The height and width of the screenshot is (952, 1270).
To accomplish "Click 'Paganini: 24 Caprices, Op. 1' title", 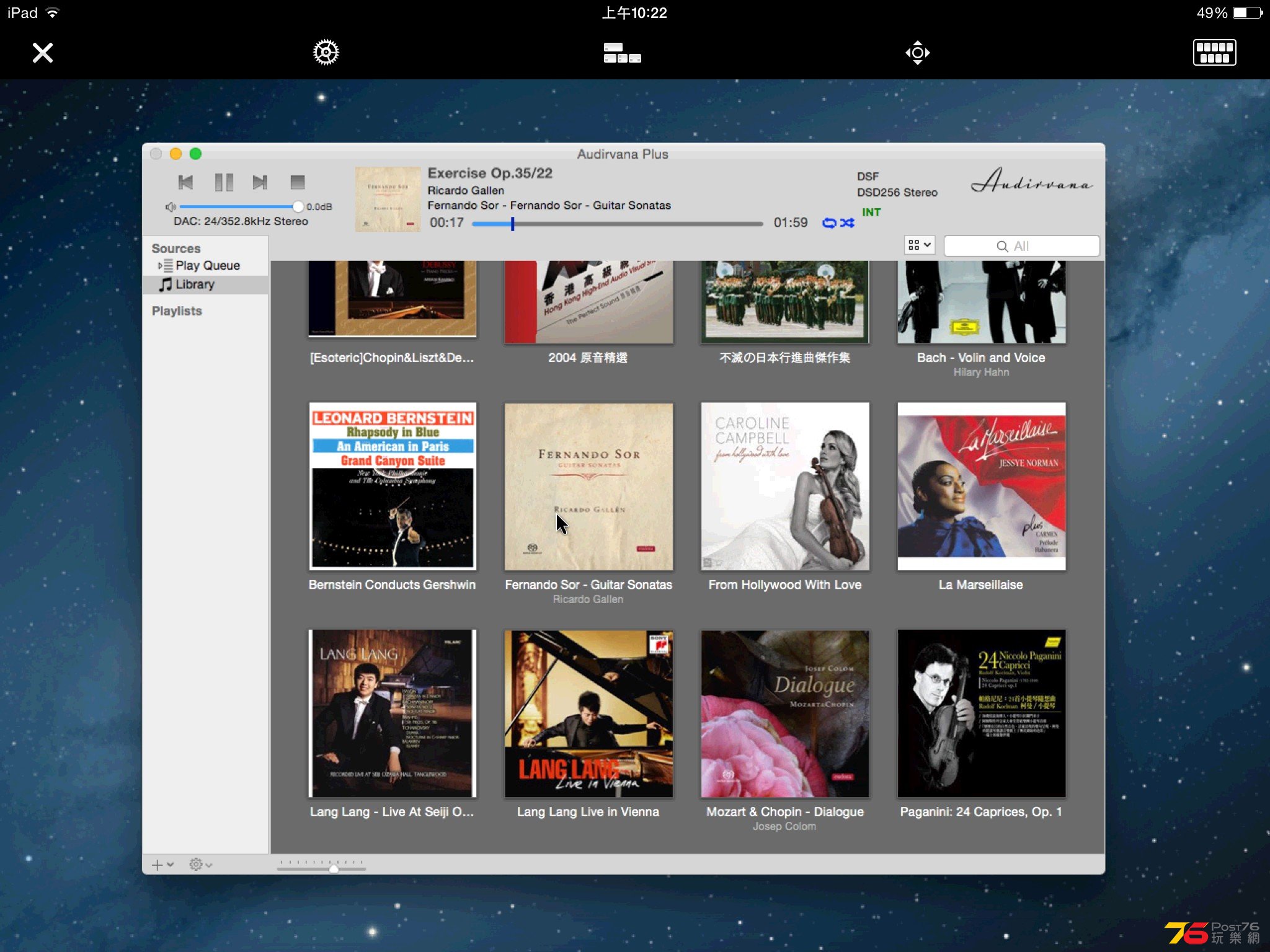I will coord(981,812).
